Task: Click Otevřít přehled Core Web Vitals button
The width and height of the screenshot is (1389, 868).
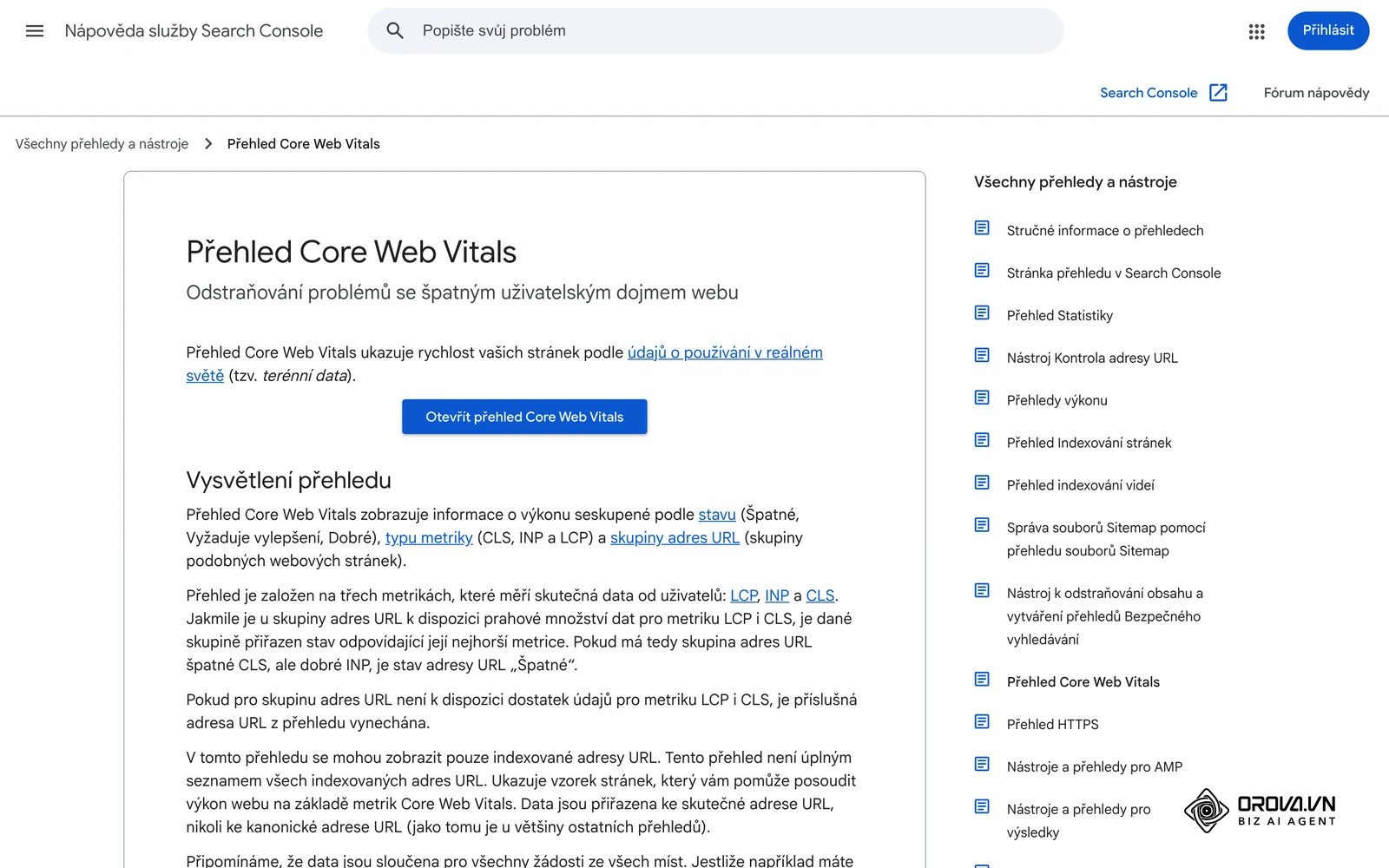Action: pyautogui.click(x=524, y=417)
